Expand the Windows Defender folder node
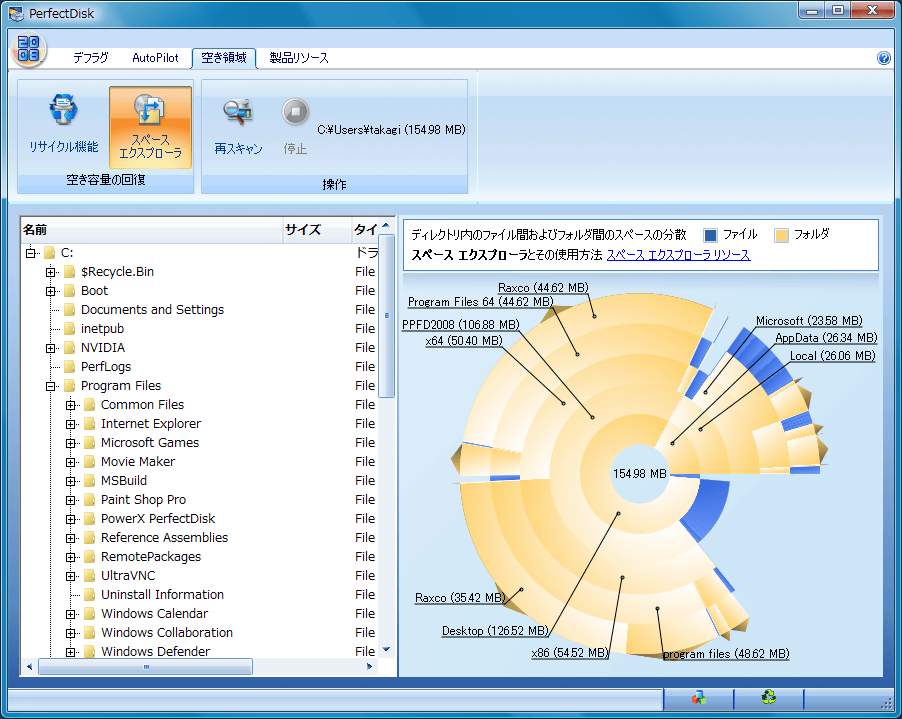The height and width of the screenshot is (719, 902). [70, 652]
